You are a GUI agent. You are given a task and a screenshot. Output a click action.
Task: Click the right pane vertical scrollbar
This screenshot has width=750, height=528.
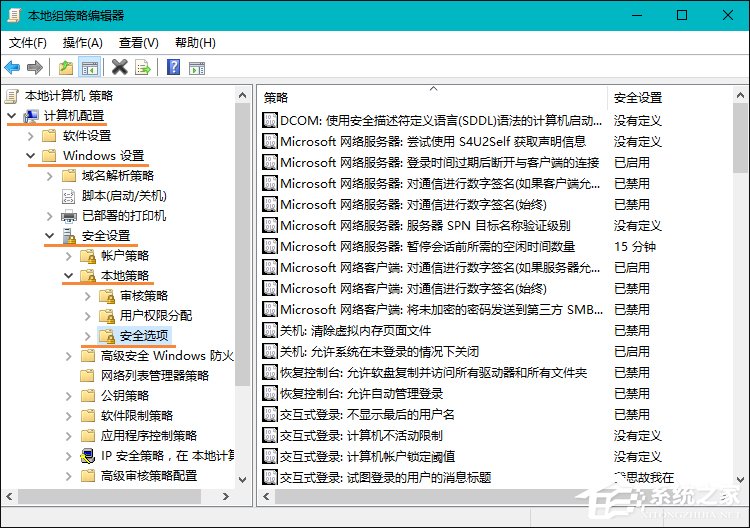pyautogui.click(x=740, y=300)
